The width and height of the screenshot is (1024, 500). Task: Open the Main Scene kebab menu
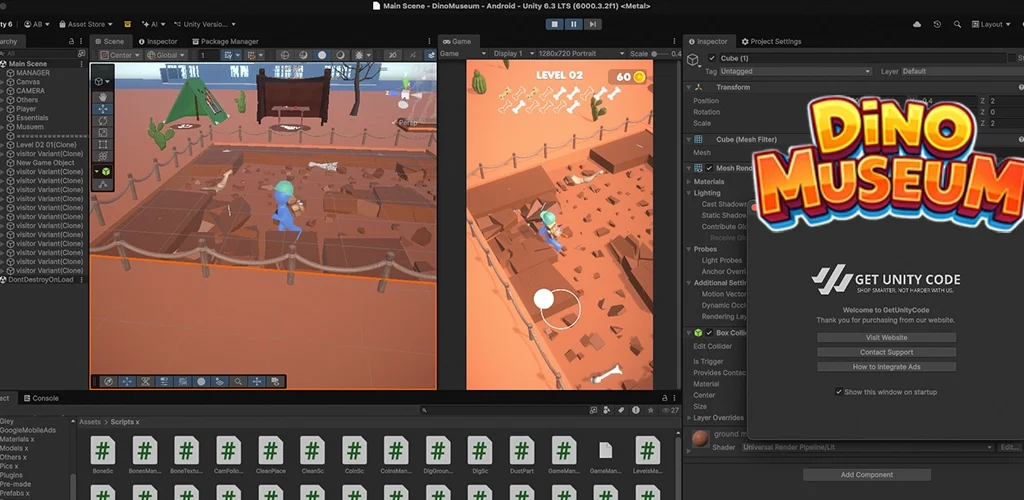coord(82,64)
